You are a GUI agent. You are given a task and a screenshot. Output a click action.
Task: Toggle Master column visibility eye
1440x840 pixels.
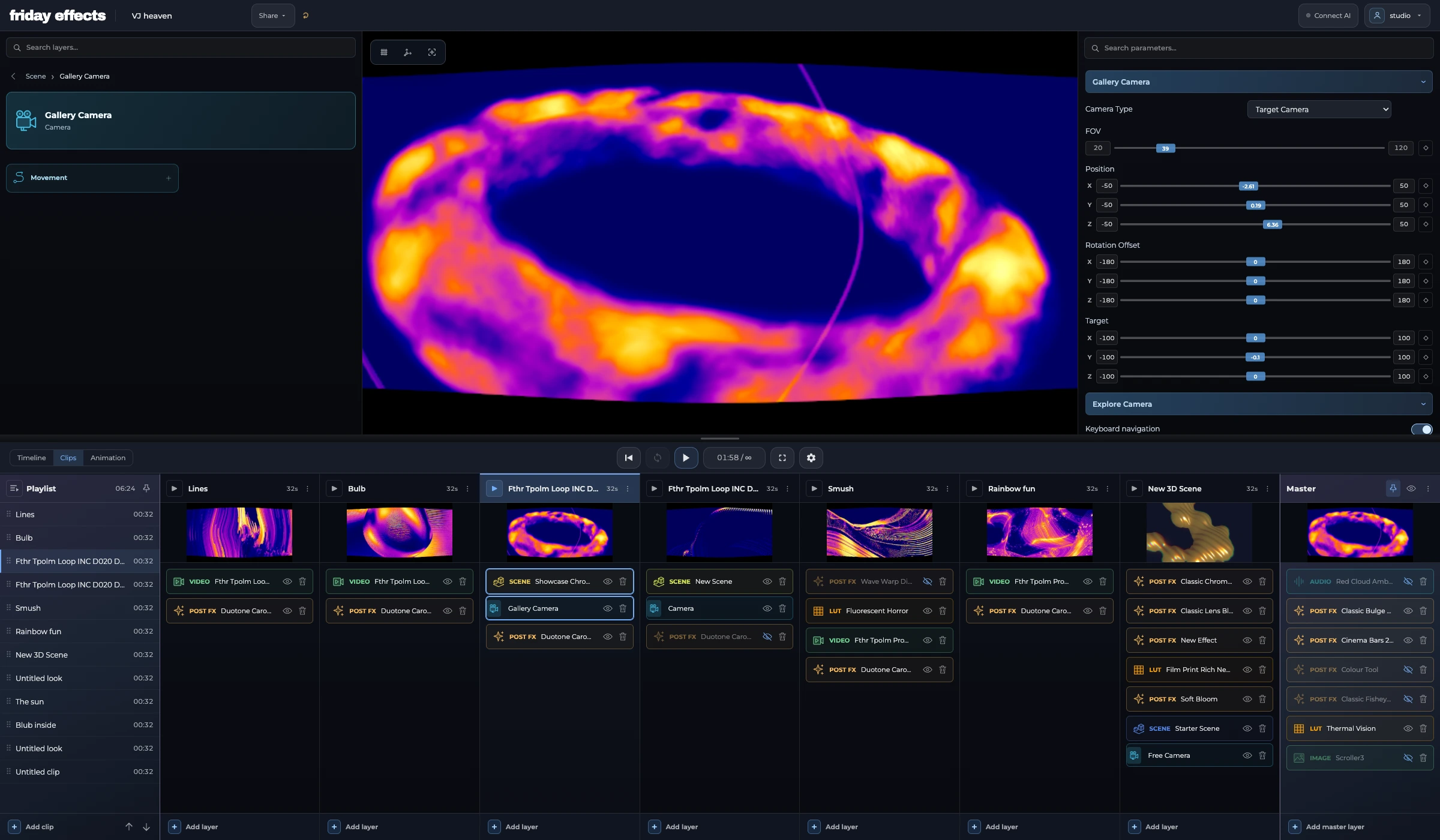1411,488
